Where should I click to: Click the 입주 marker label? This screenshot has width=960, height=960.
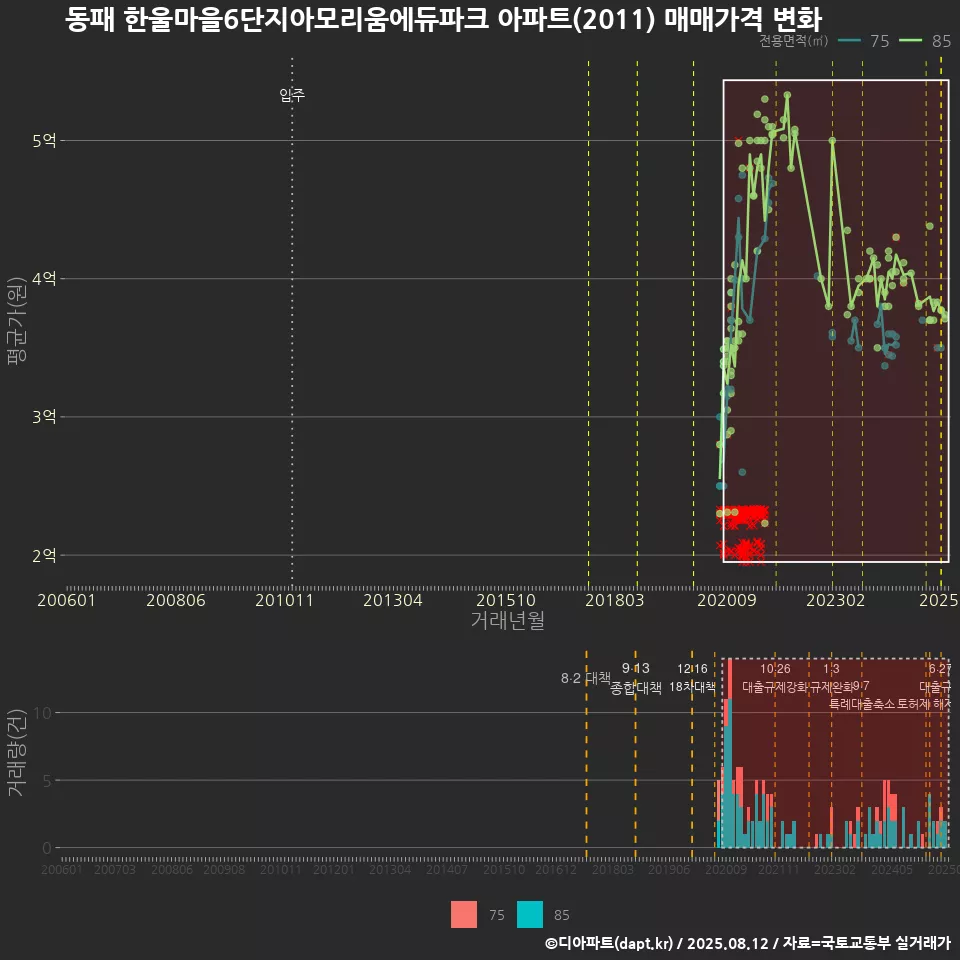[292, 95]
